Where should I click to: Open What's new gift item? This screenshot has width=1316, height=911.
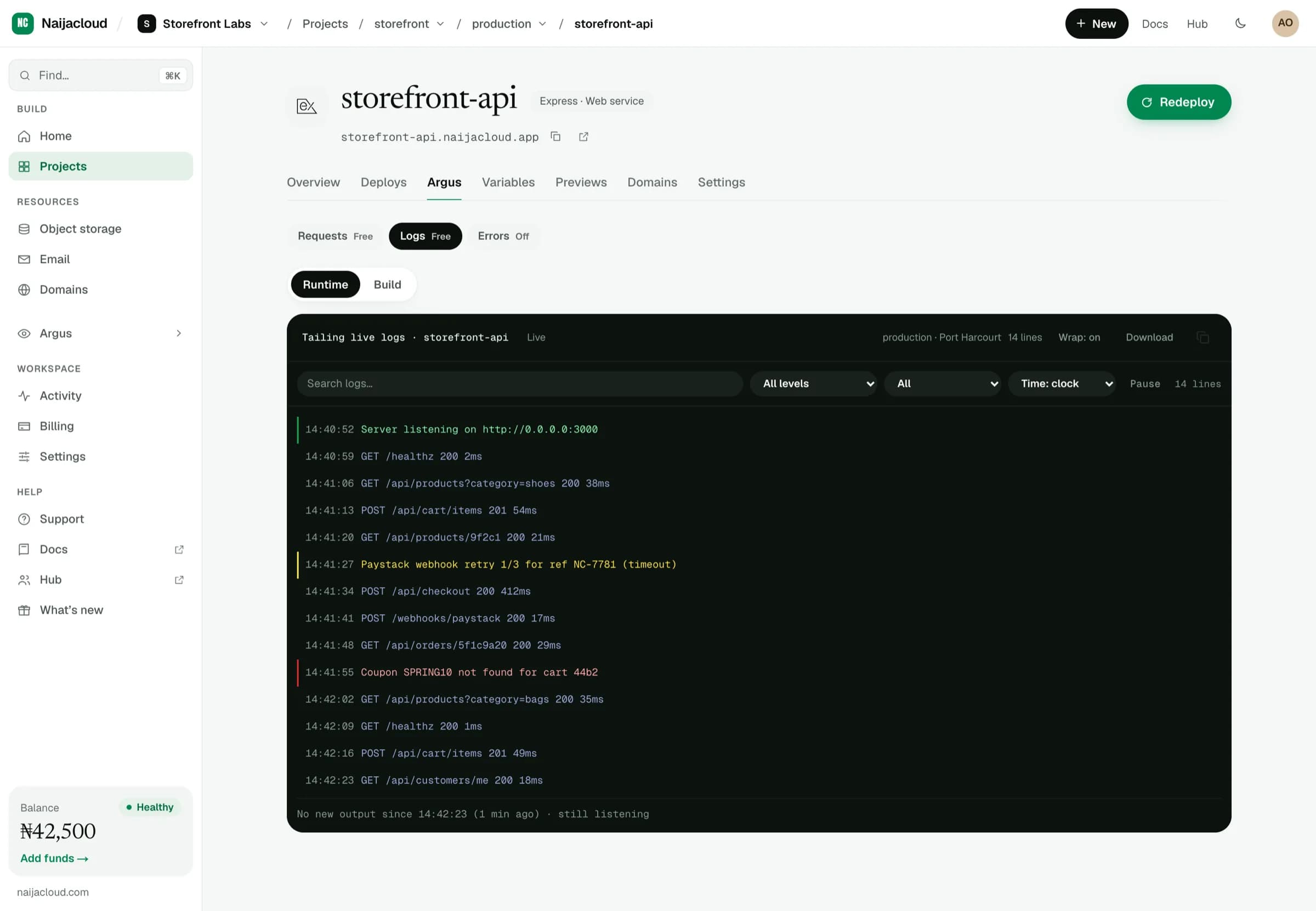coord(101,610)
